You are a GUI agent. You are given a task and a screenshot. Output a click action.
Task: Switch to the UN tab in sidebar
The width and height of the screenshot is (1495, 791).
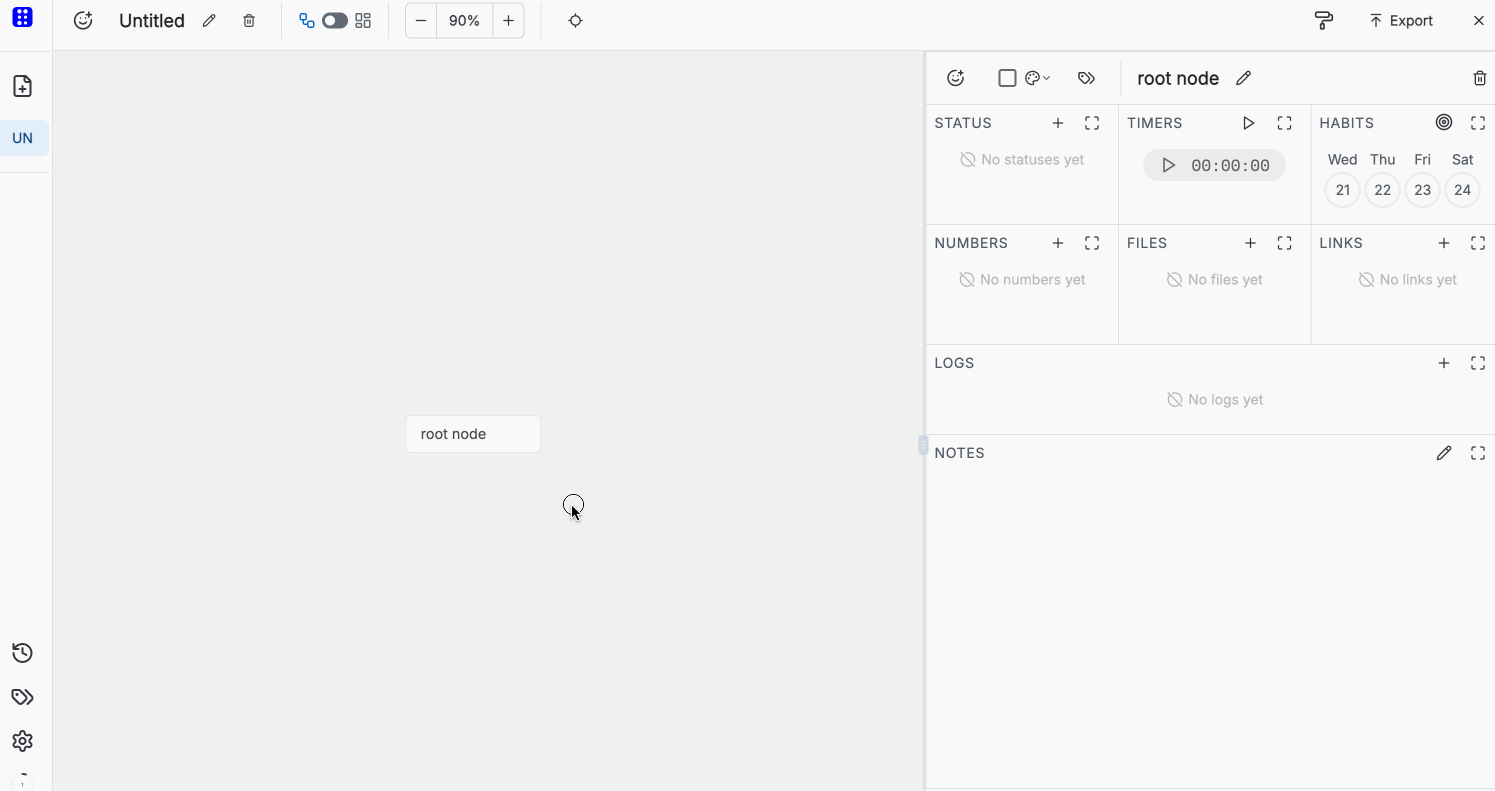[x=22, y=138]
